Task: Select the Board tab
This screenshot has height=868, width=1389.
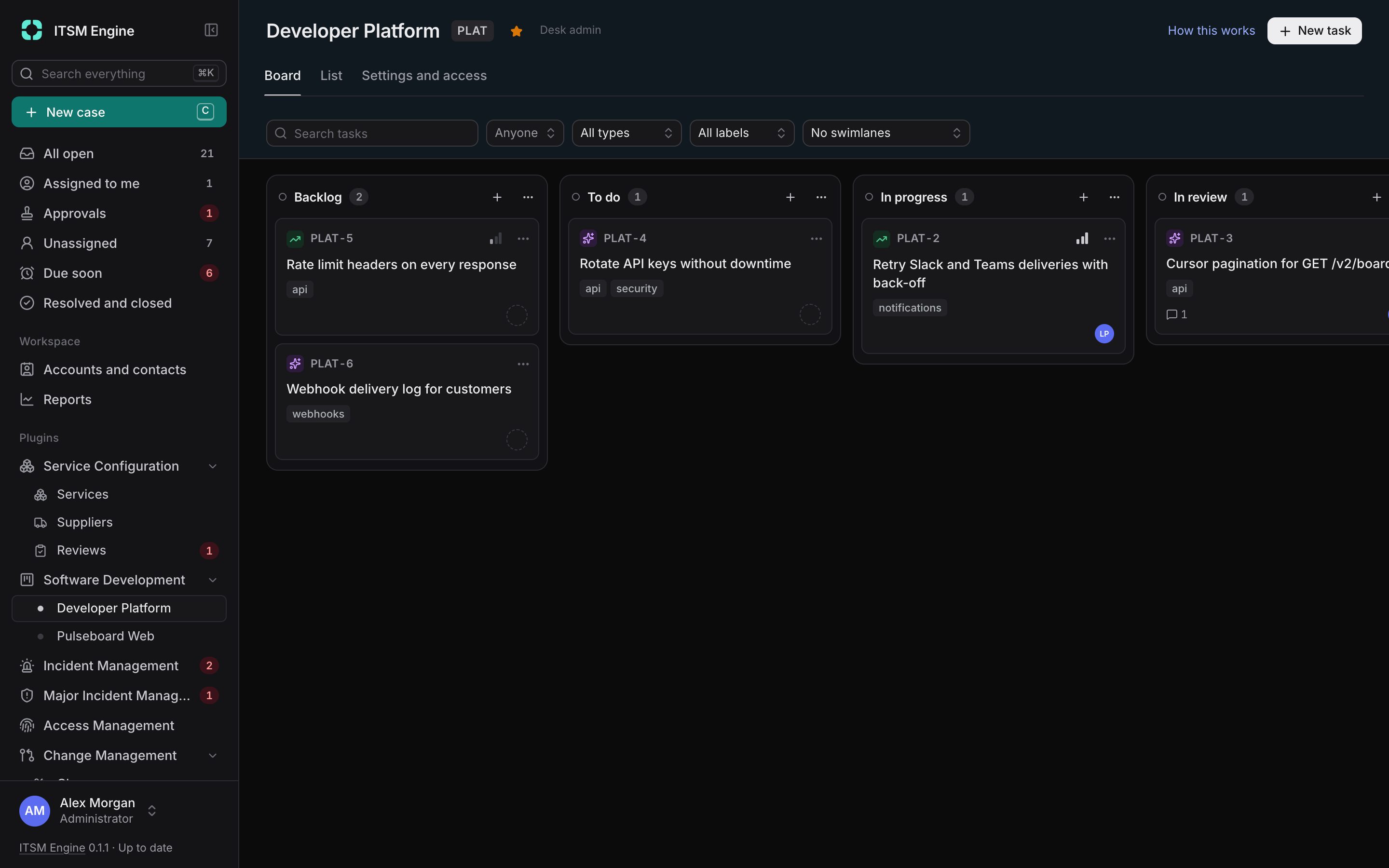Action: 283,76
